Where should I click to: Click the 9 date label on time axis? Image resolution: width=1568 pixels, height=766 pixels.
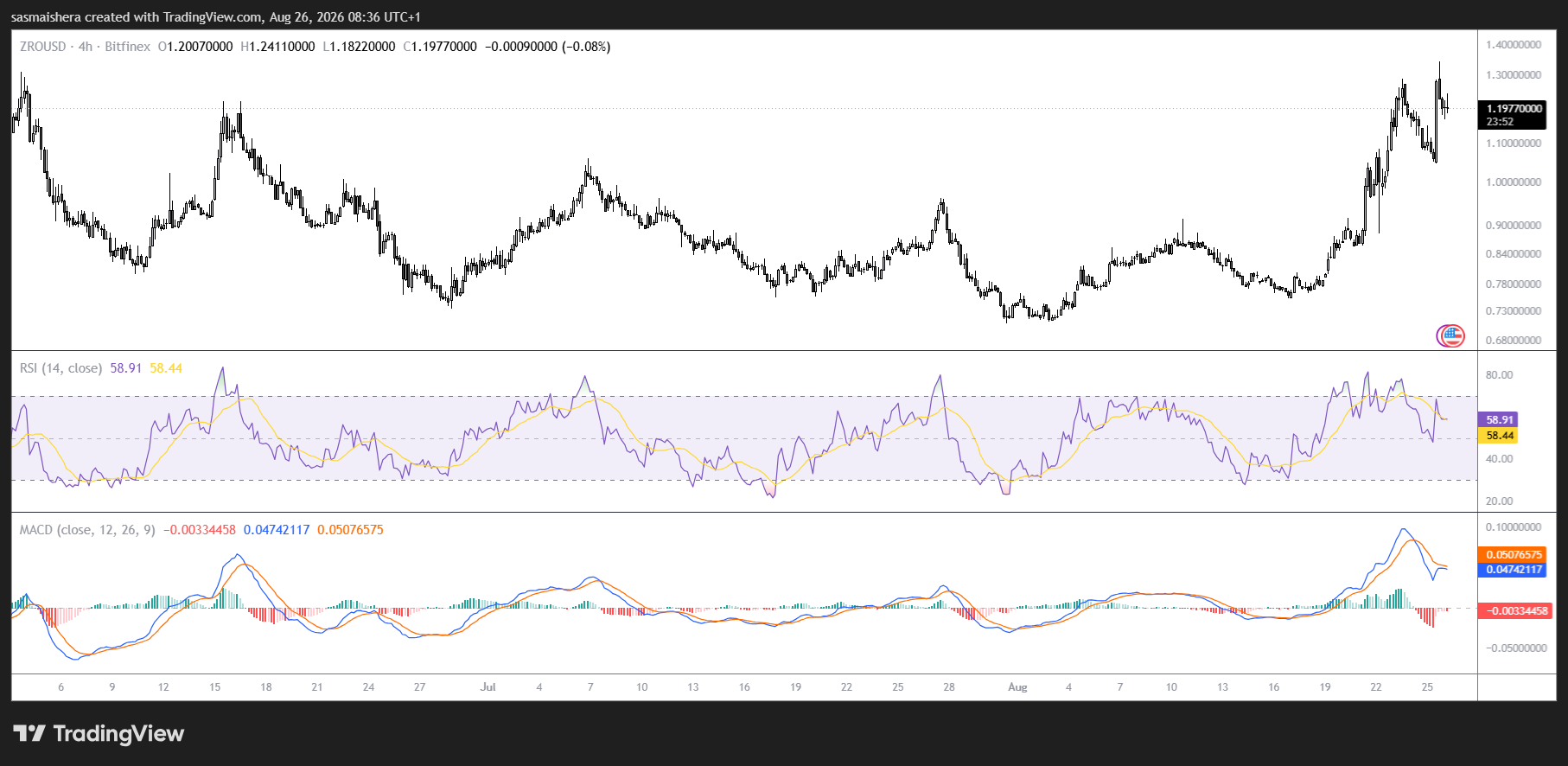[112, 687]
